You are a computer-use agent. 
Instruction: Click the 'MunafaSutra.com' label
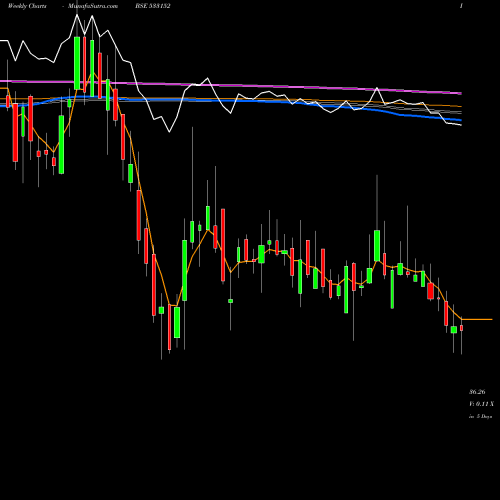93,6
